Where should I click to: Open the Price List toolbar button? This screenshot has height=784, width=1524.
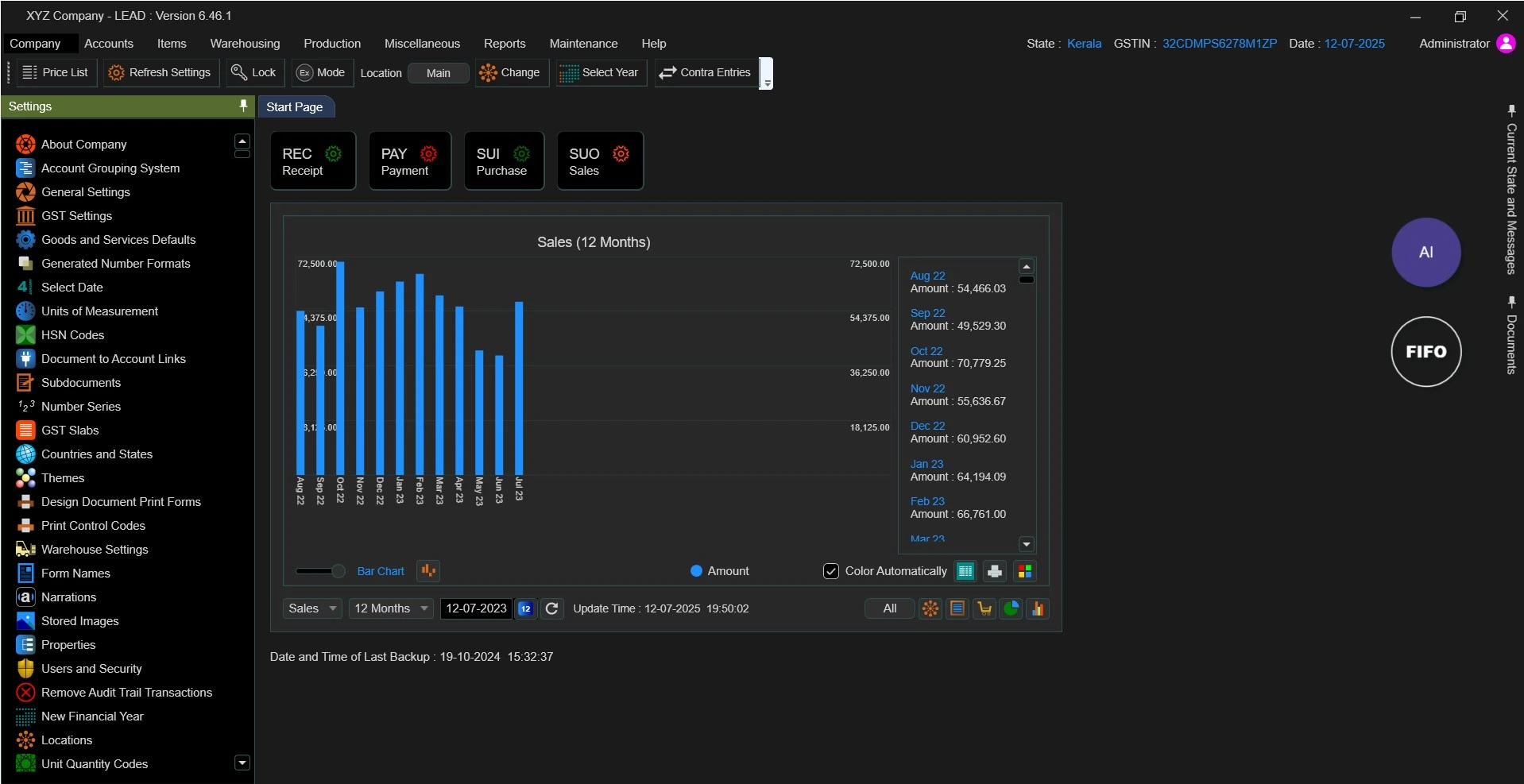pos(56,72)
